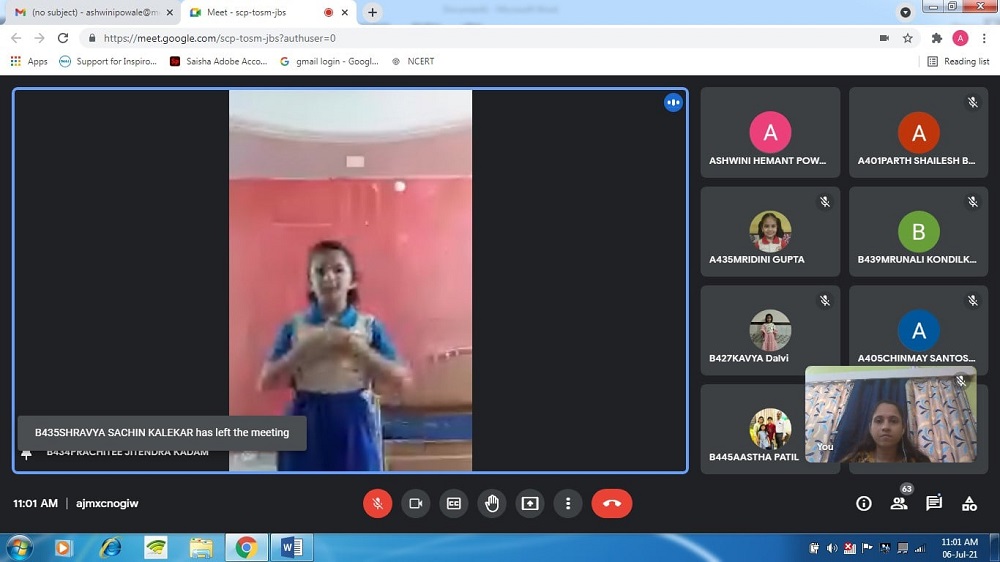Open the three-dot more options menu

click(x=567, y=503)
